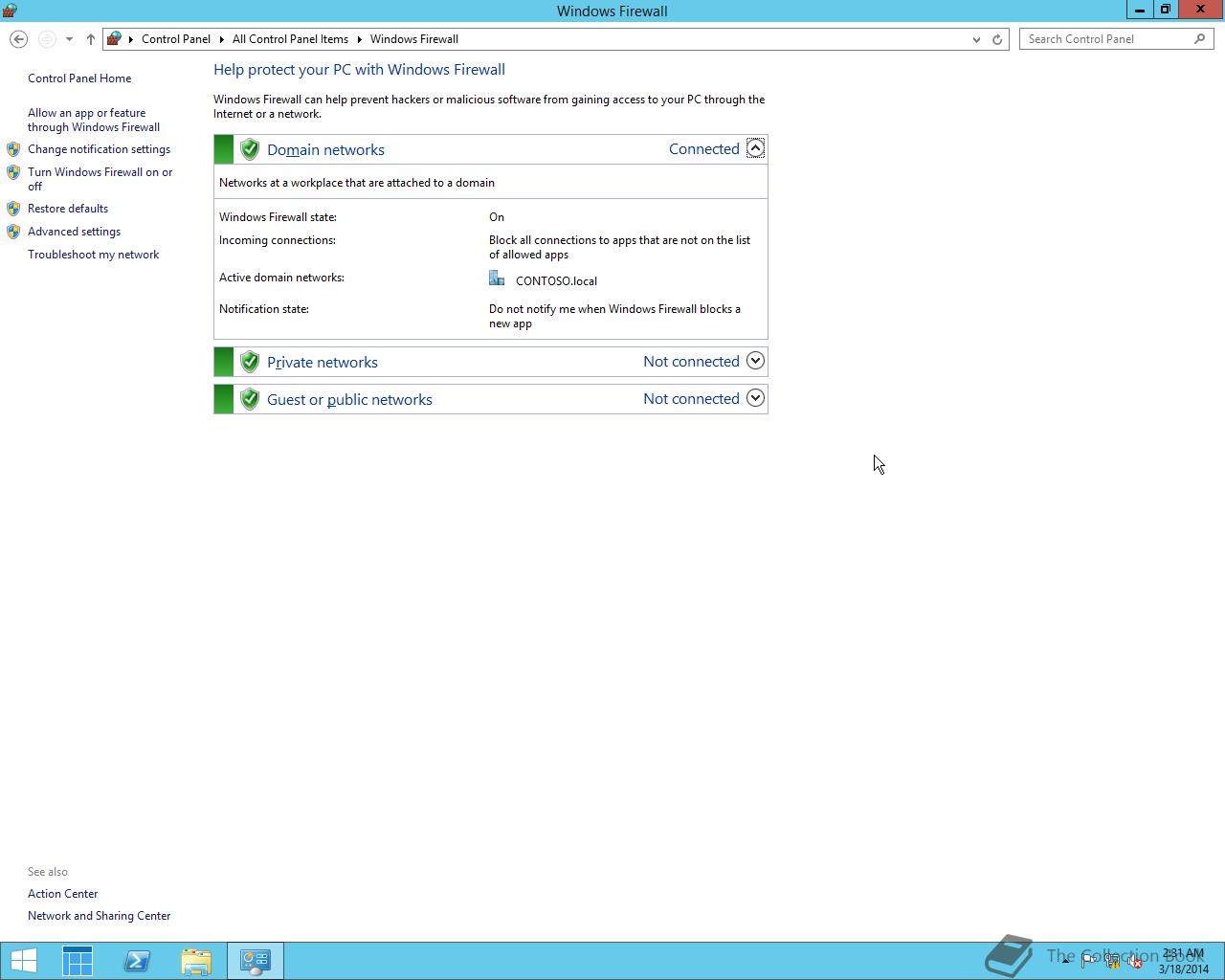Click the Domain networks heading

click(325, 149)
